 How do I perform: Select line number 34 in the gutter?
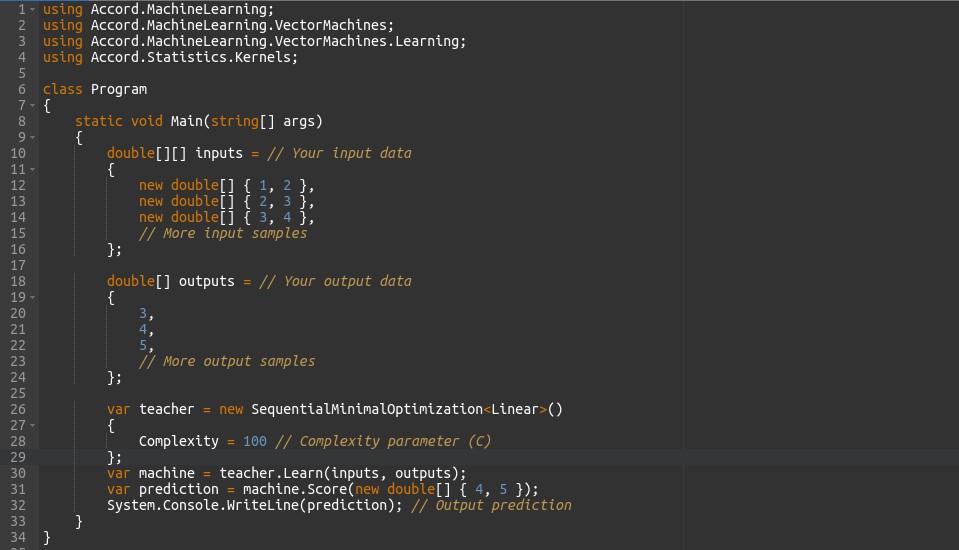[x=17, y=537]
